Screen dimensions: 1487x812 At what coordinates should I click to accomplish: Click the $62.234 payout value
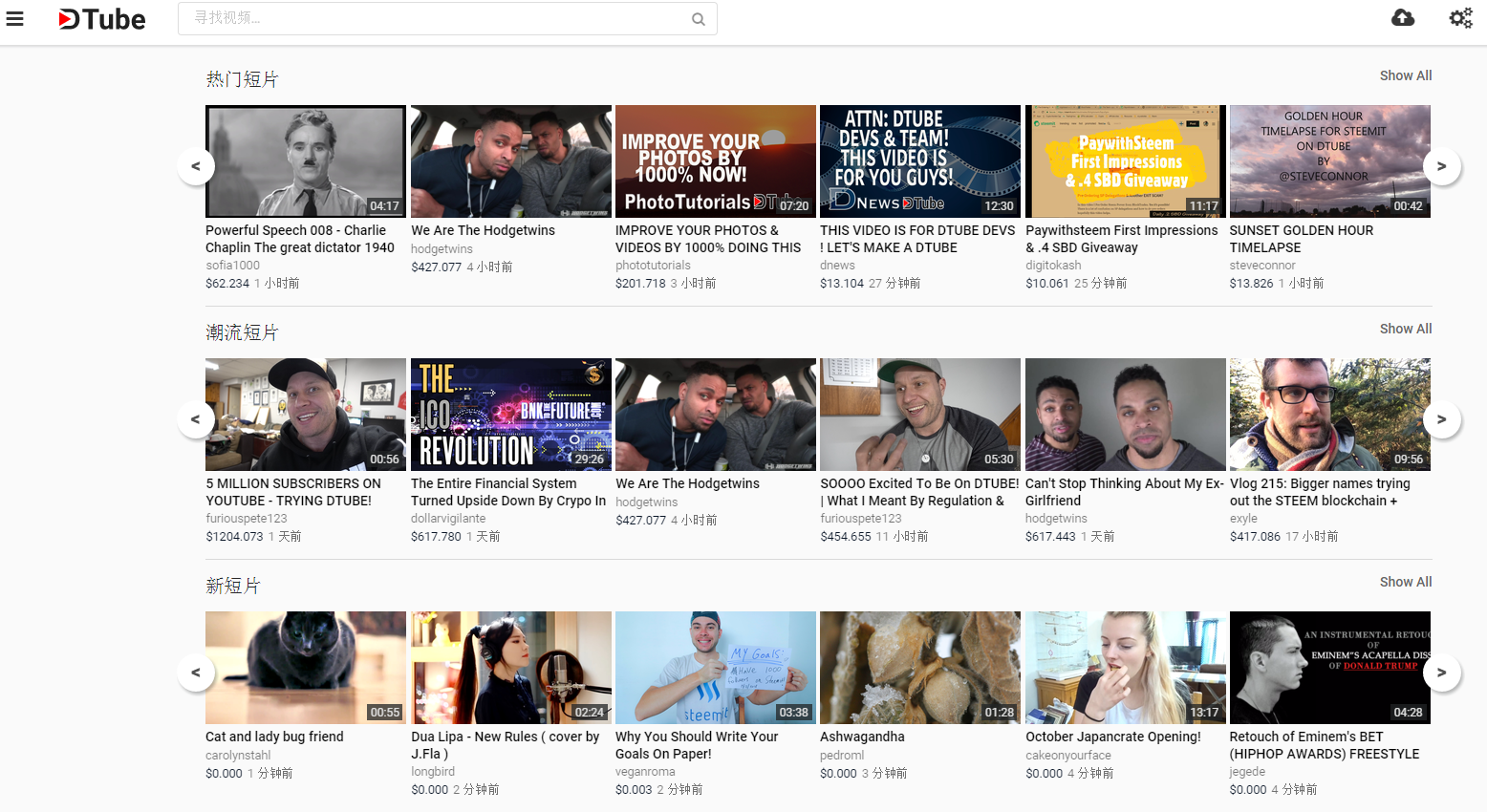tap(227, 284)
